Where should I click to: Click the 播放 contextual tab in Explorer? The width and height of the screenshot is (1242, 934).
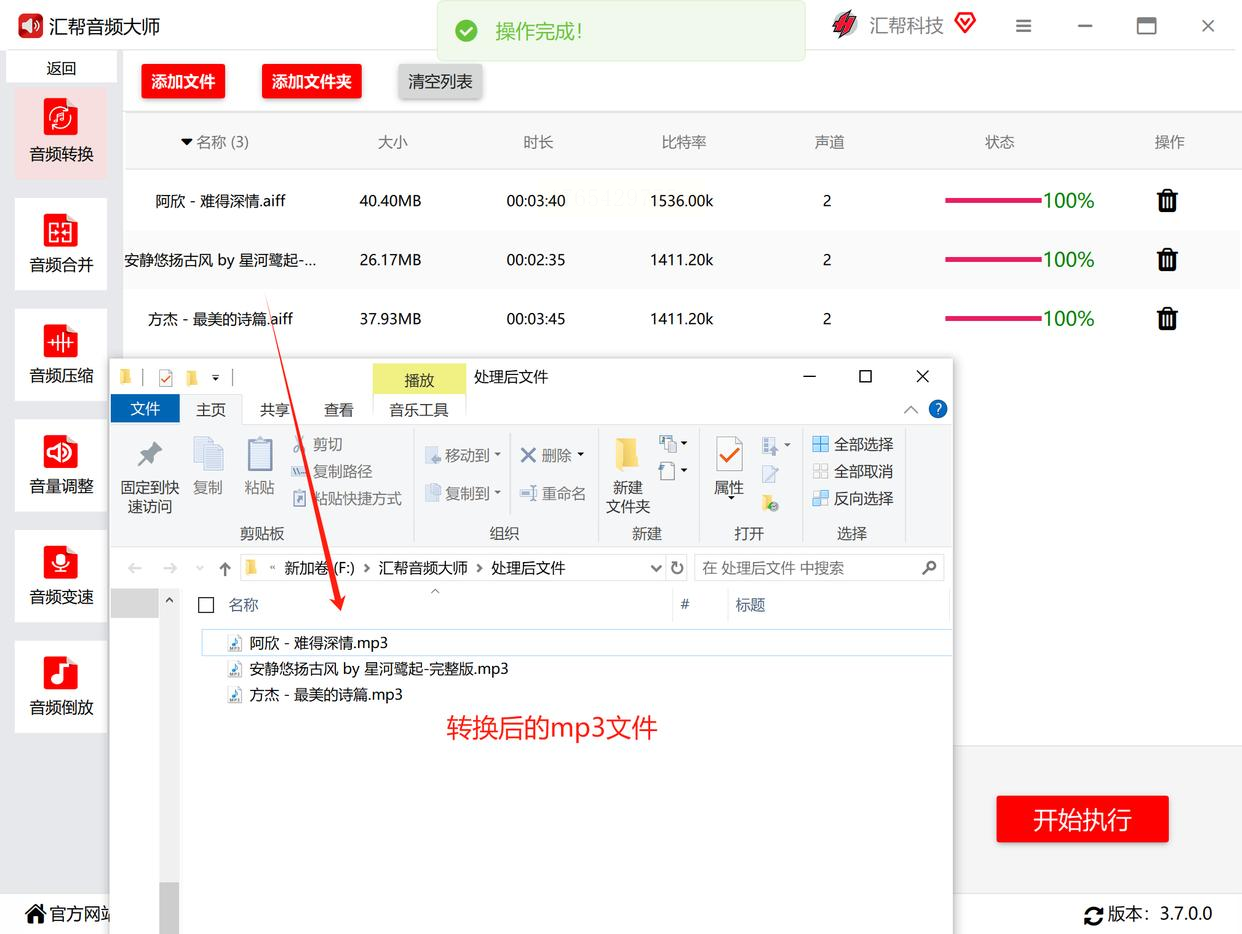point(419,380)
